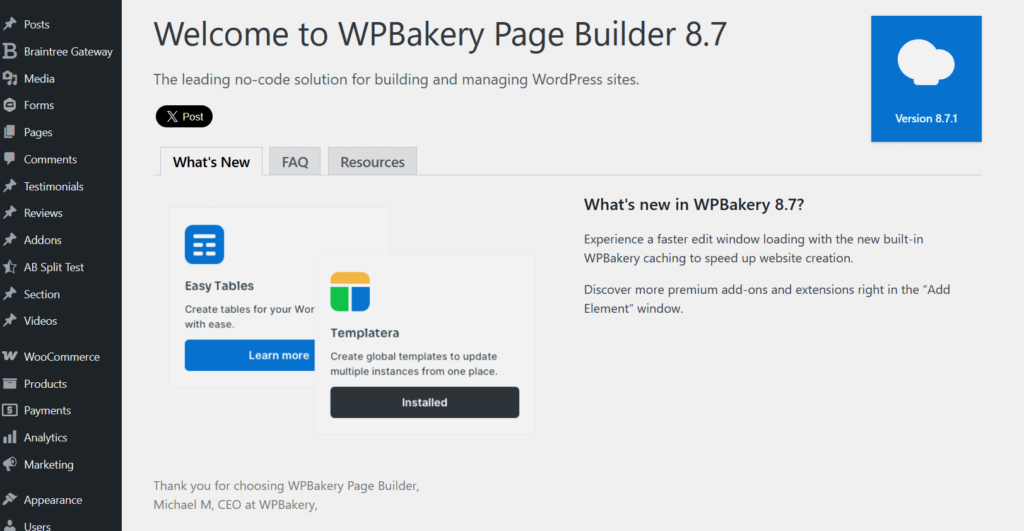Click the Templatera colorful icon

[350, 291]
